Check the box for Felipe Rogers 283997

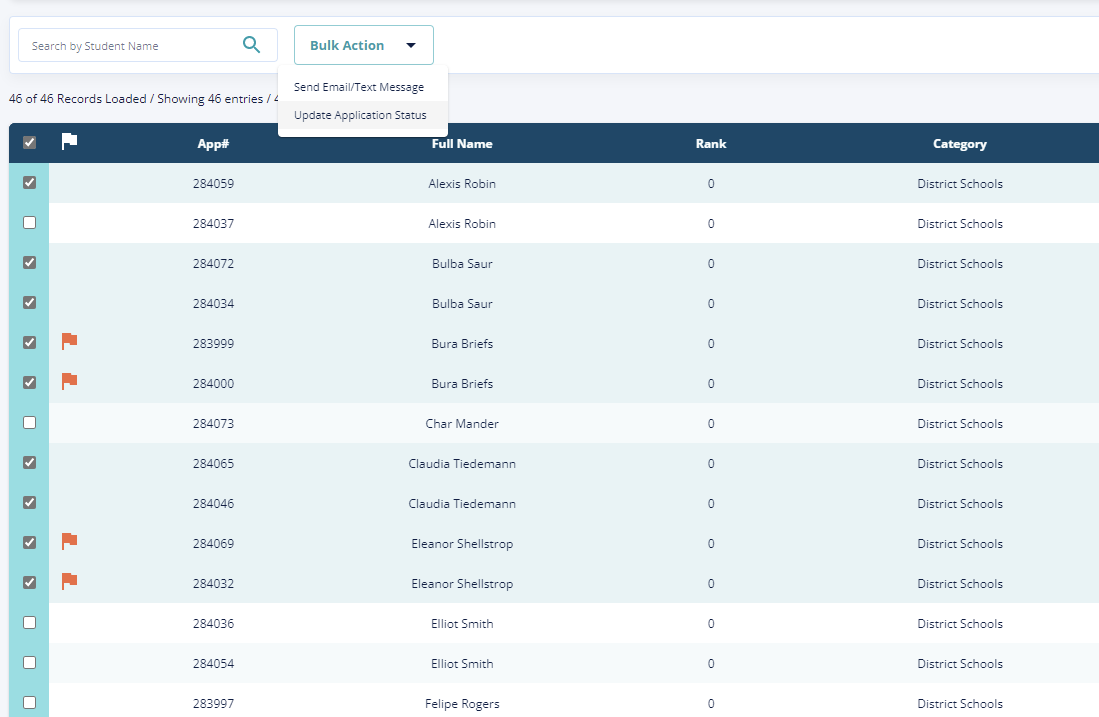point(29,703)
